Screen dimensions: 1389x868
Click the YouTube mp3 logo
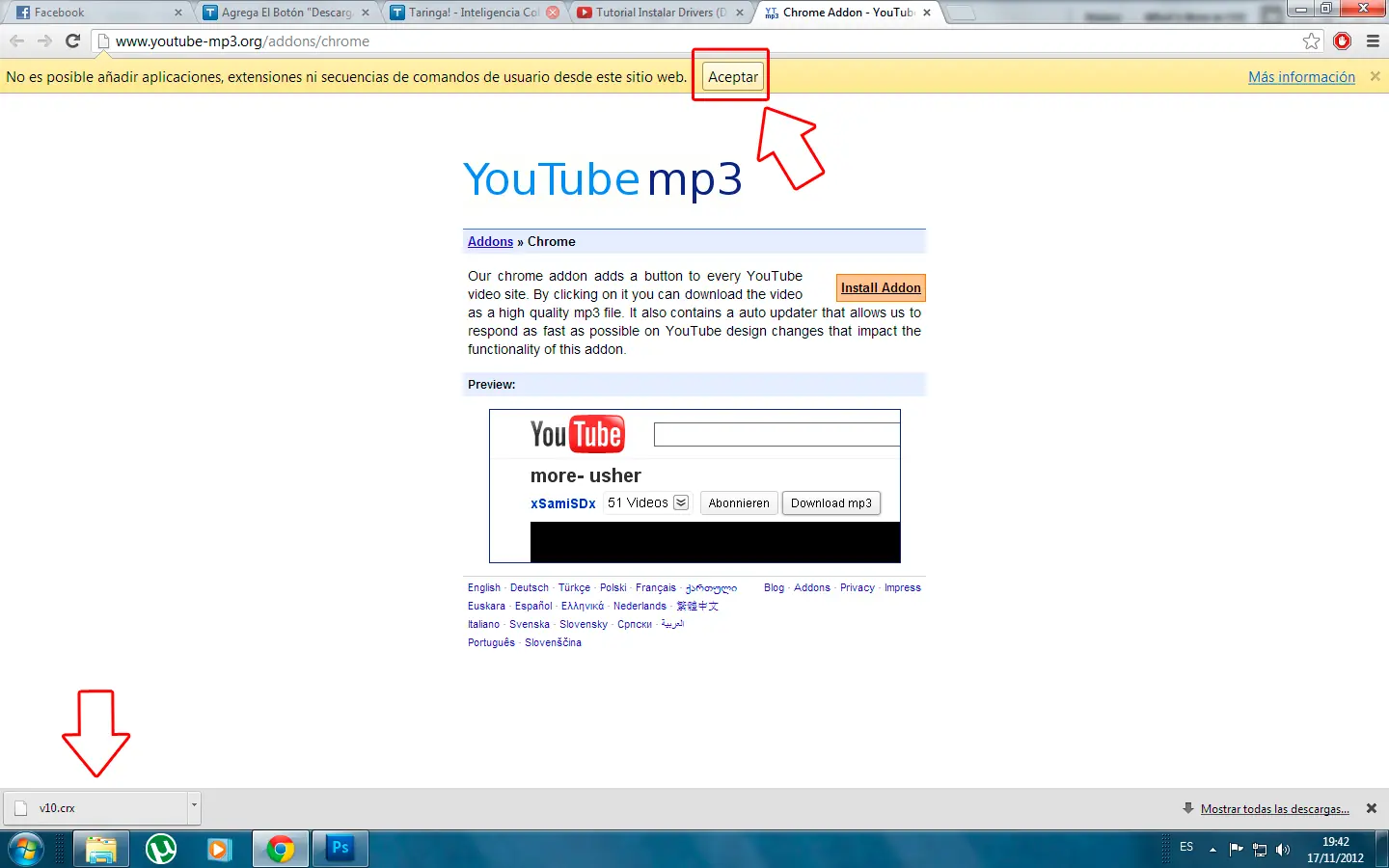(x=603, y=179)
